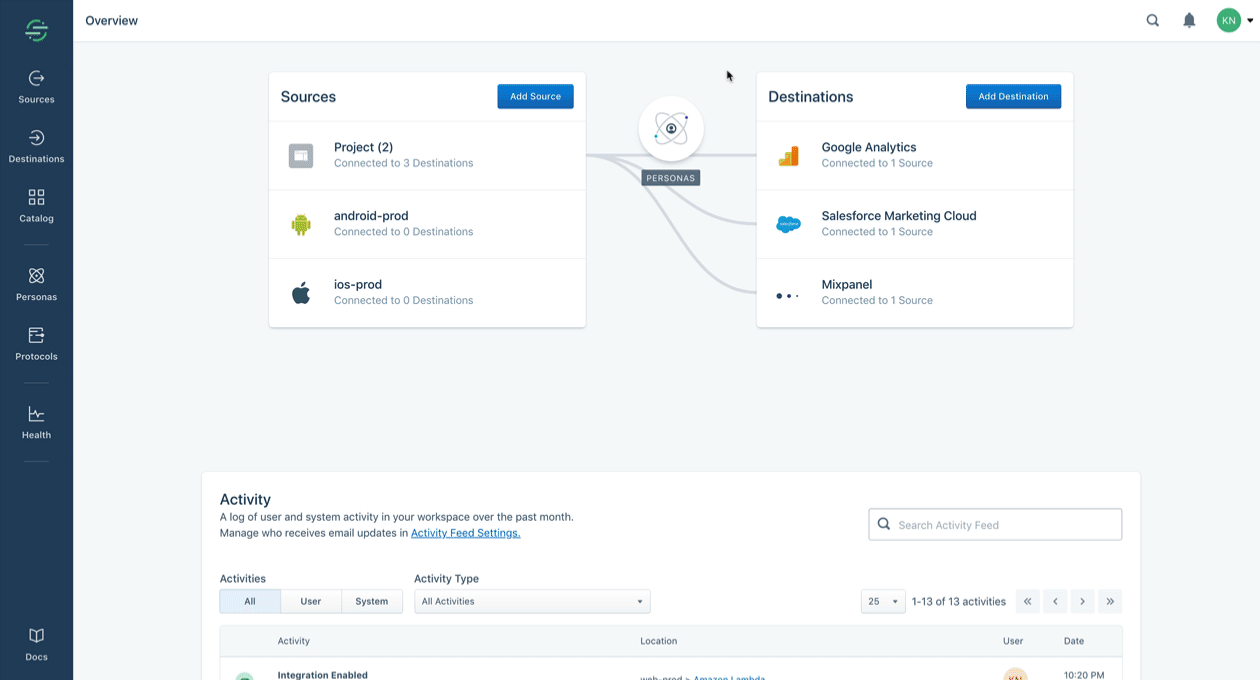
Task: Open the Google Analytics destination name
Action: (869, 147)
